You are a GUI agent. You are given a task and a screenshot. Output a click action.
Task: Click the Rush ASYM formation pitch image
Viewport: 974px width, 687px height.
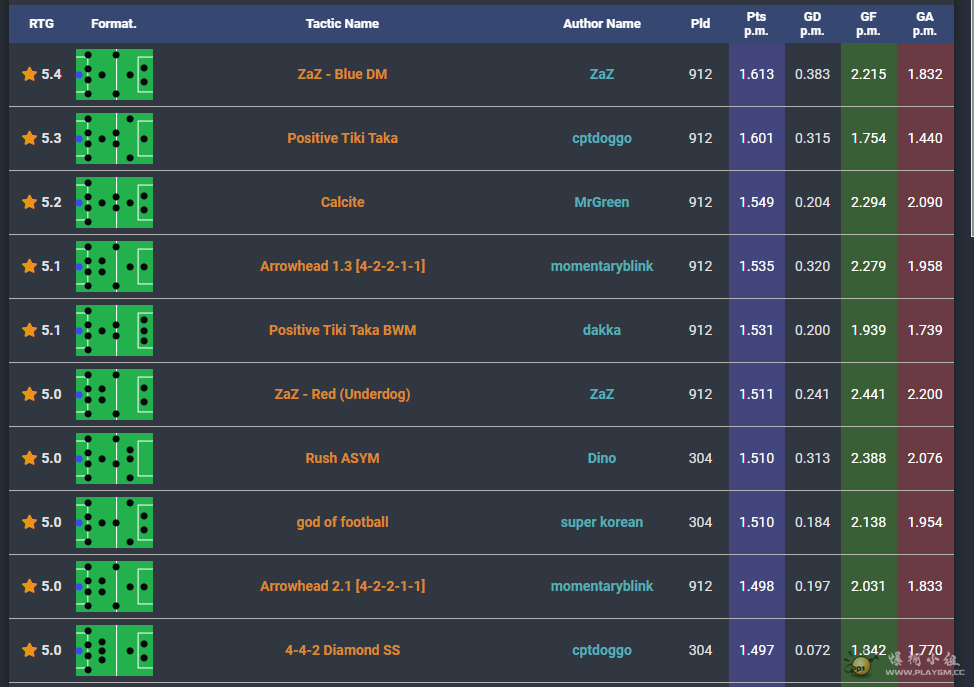(114, 458)
